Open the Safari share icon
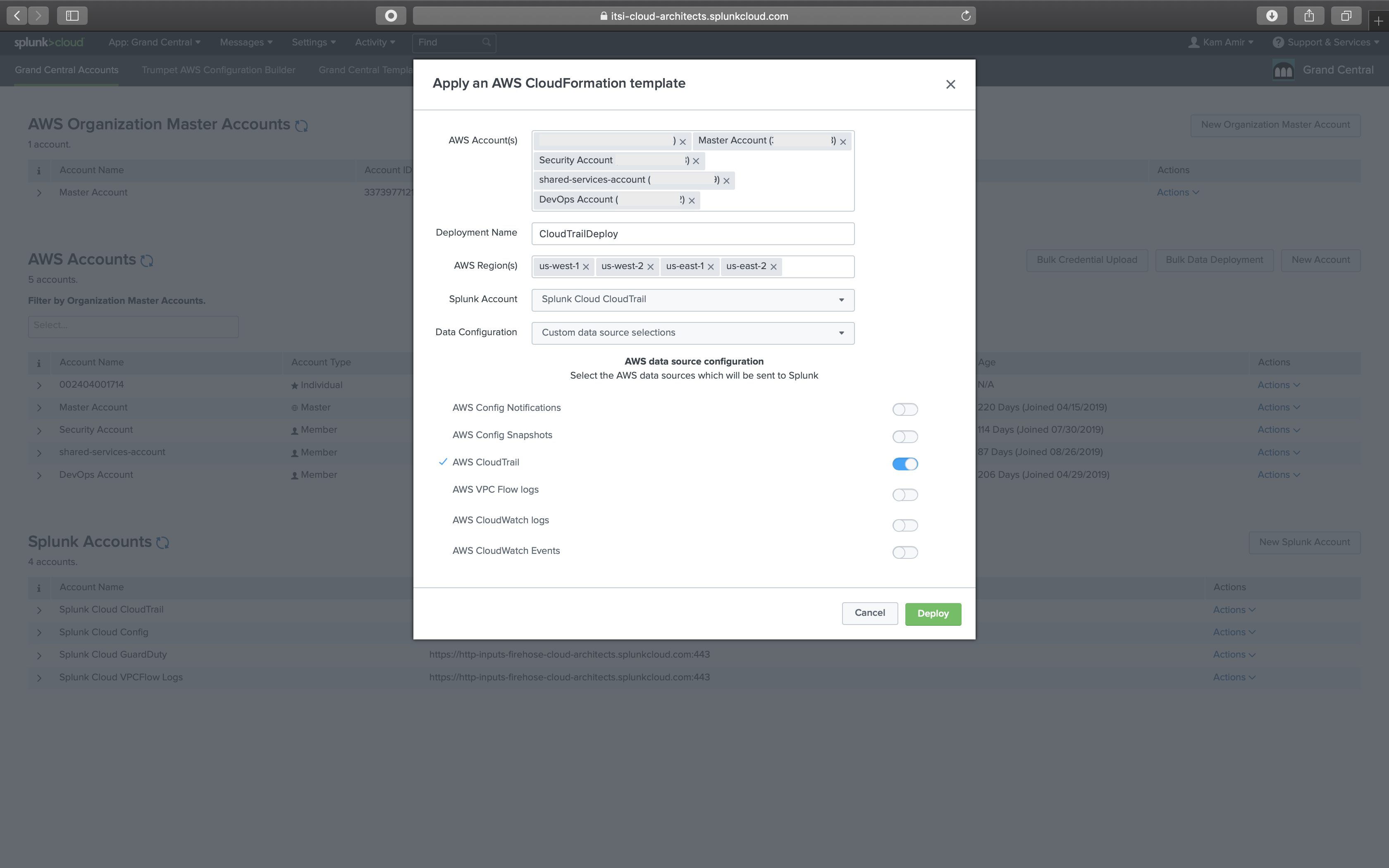 pyautogui.click(x=1309, y=16)
